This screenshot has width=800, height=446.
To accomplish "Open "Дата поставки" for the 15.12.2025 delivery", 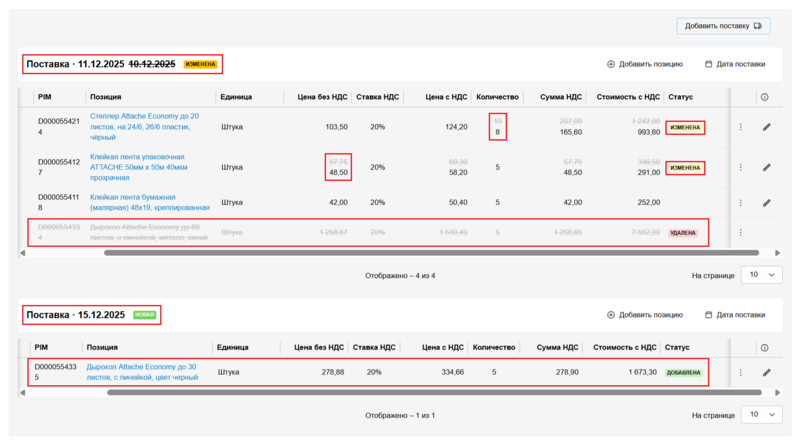I will 735,315.
